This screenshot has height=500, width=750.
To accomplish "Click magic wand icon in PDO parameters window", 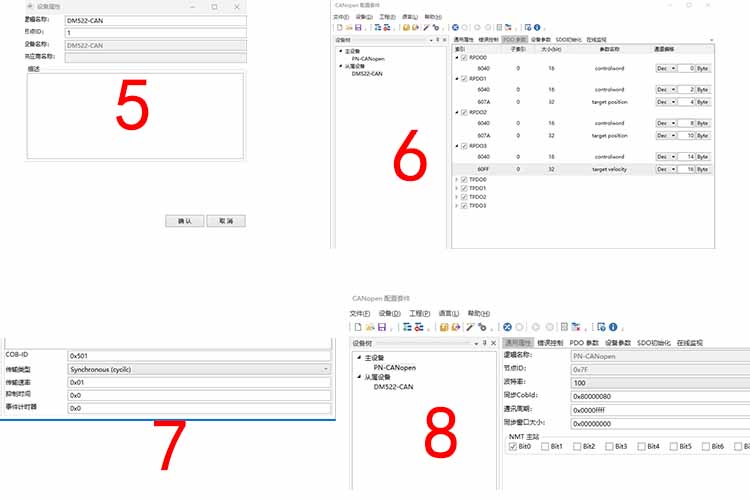I will pyautogui.click(x=426, y=28).
